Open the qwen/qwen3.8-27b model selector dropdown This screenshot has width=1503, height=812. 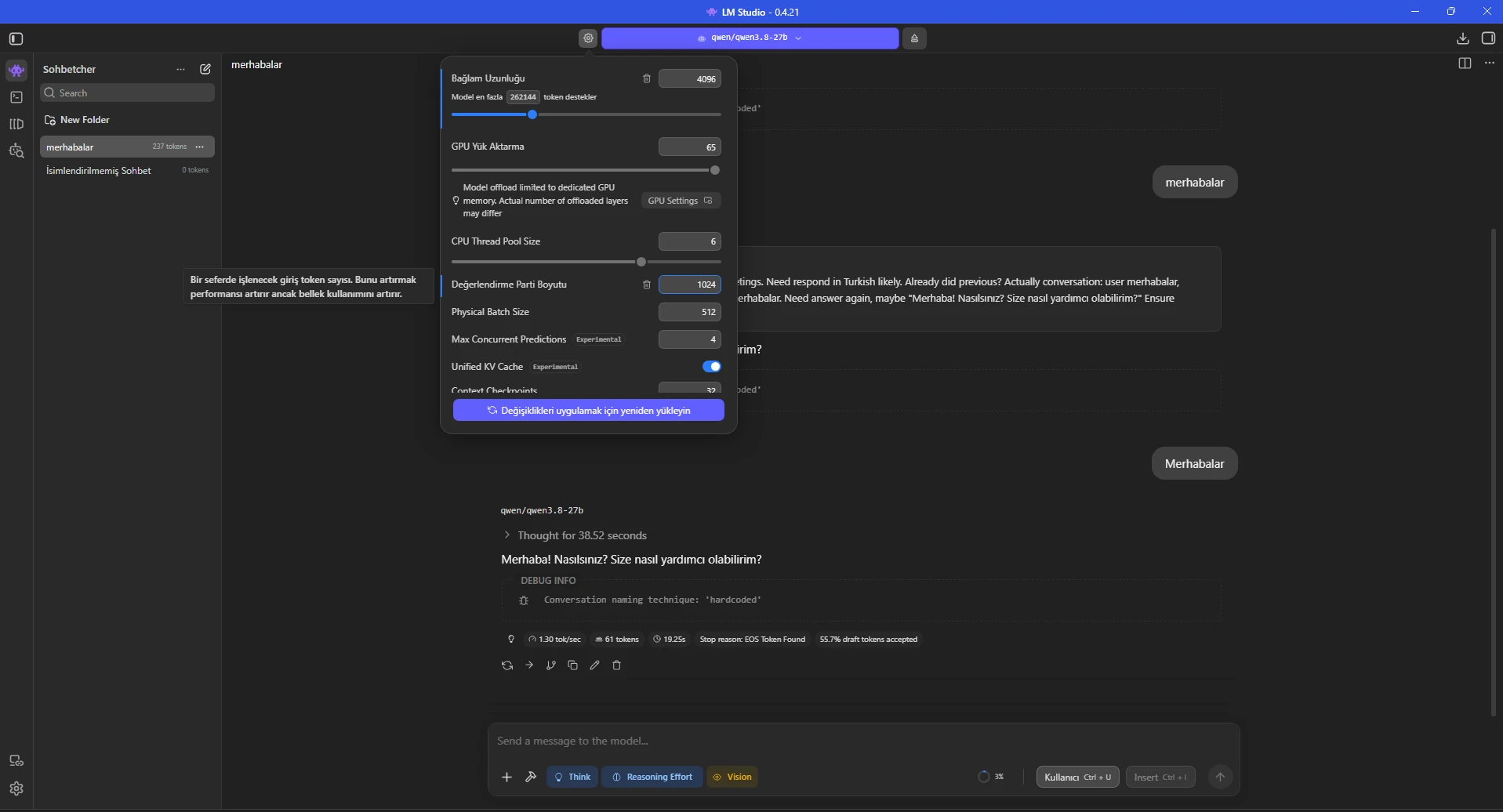coord(750,38)
